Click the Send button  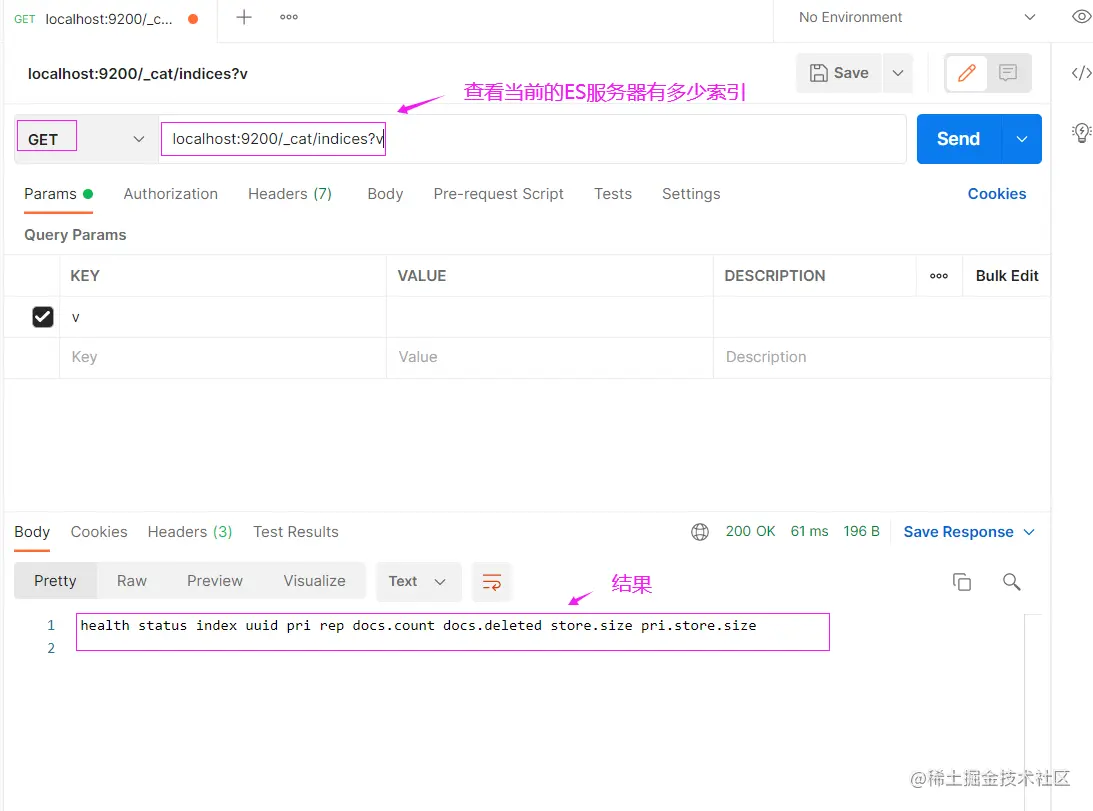tap(958, 139)
